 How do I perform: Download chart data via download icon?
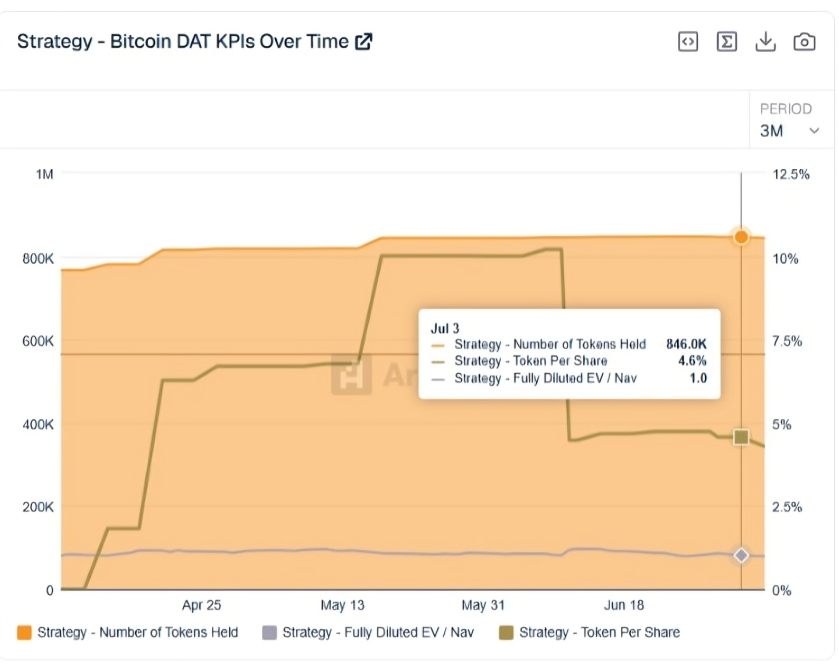(x=765, y=42)
